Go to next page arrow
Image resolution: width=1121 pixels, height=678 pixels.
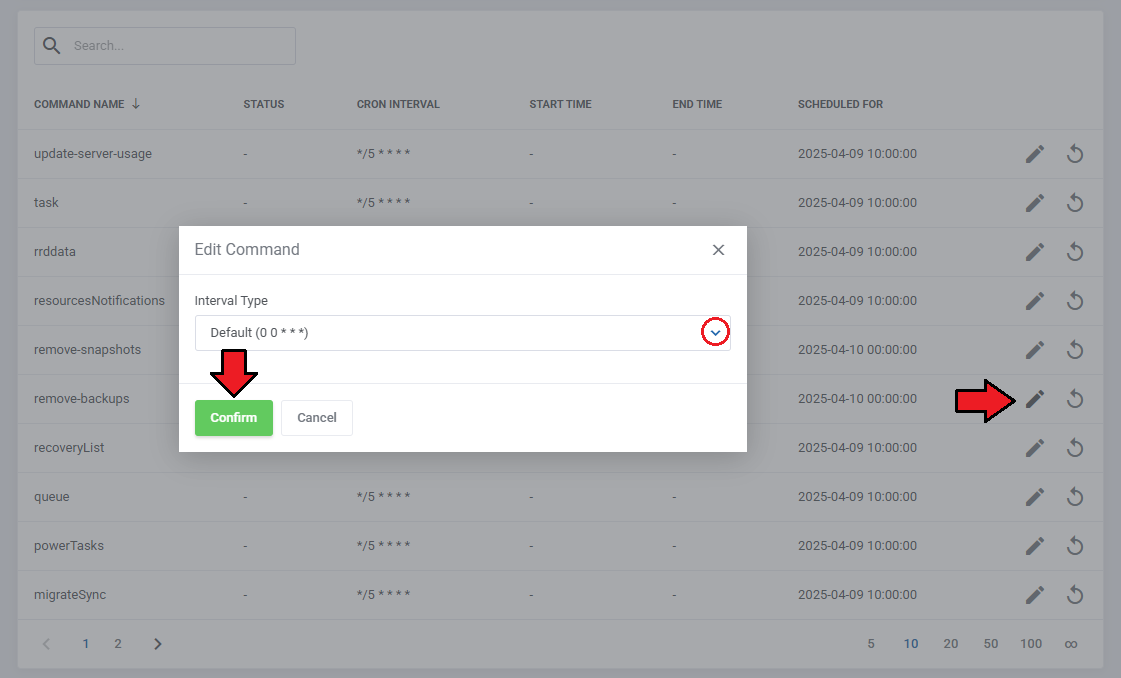click(x=158, y=644)
